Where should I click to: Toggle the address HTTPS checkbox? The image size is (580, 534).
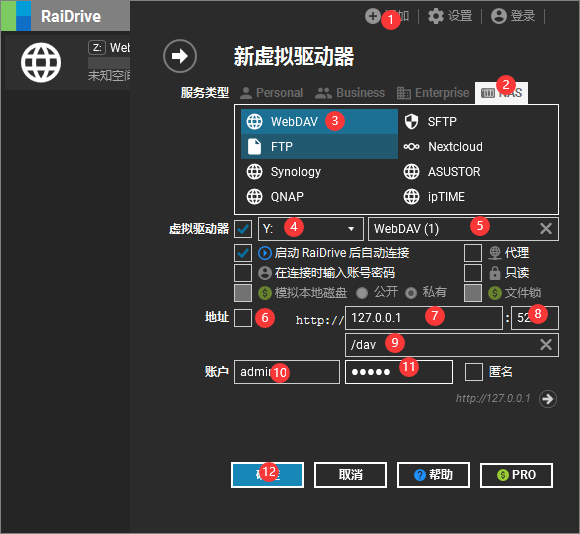243,318
